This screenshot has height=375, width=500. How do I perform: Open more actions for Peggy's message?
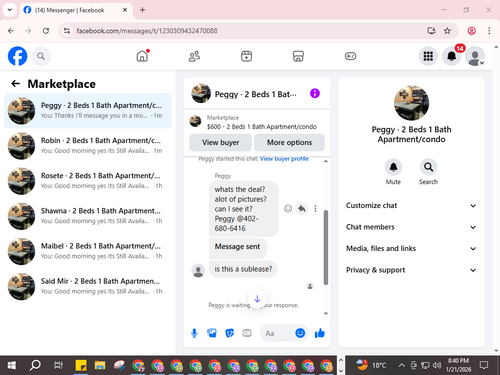(315, 209)
